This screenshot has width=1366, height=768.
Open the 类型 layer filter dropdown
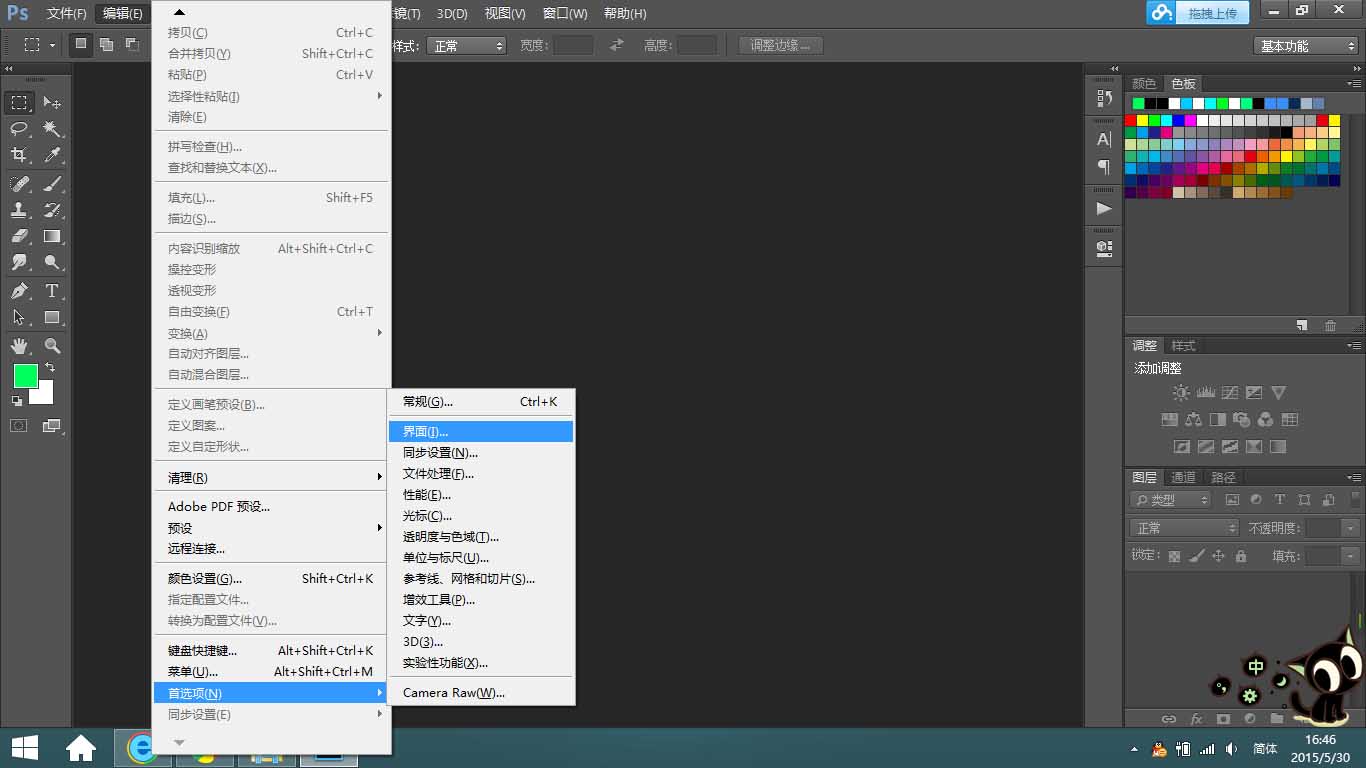tap(1170, 500)
